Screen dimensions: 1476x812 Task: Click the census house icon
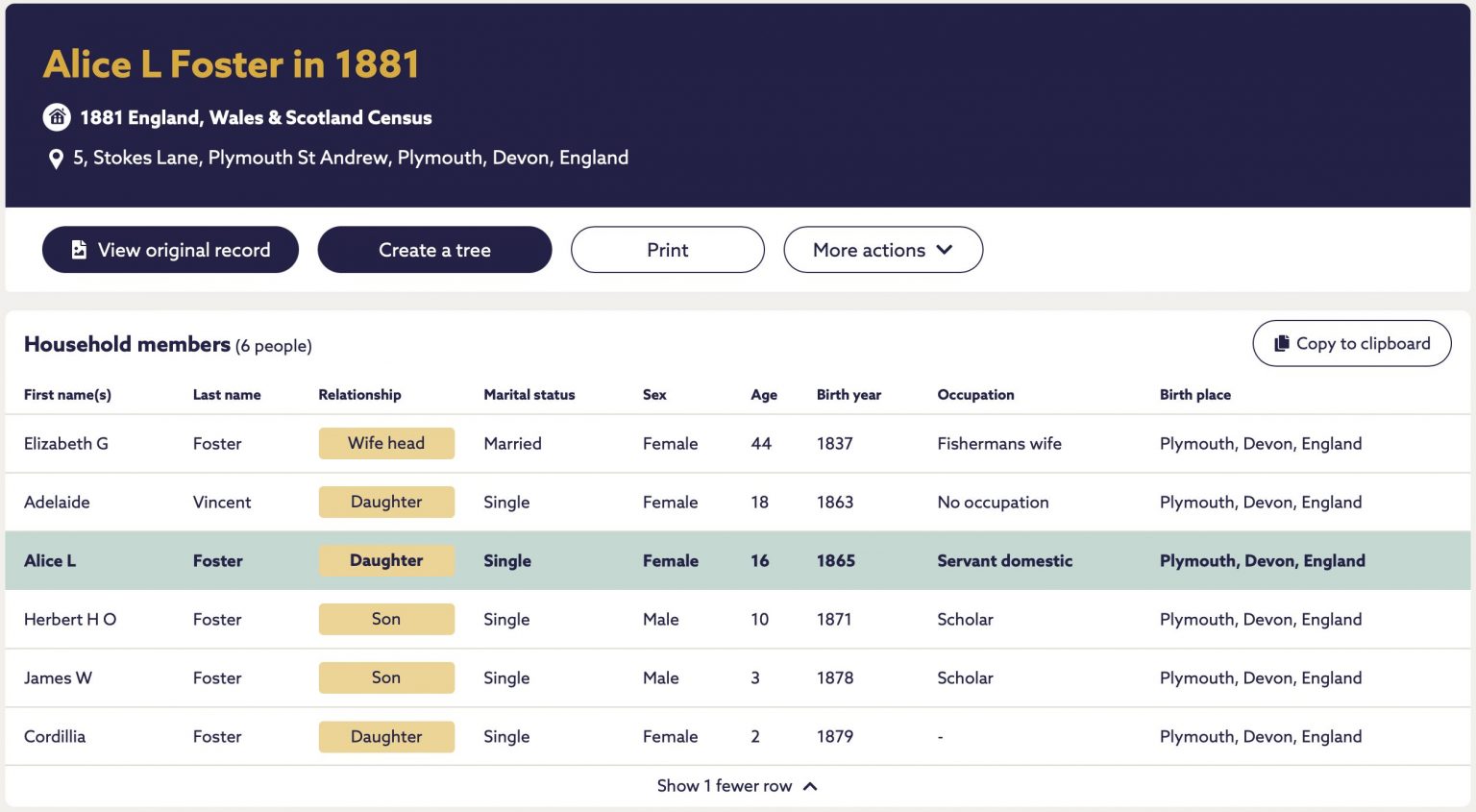[x=57, y=117]
